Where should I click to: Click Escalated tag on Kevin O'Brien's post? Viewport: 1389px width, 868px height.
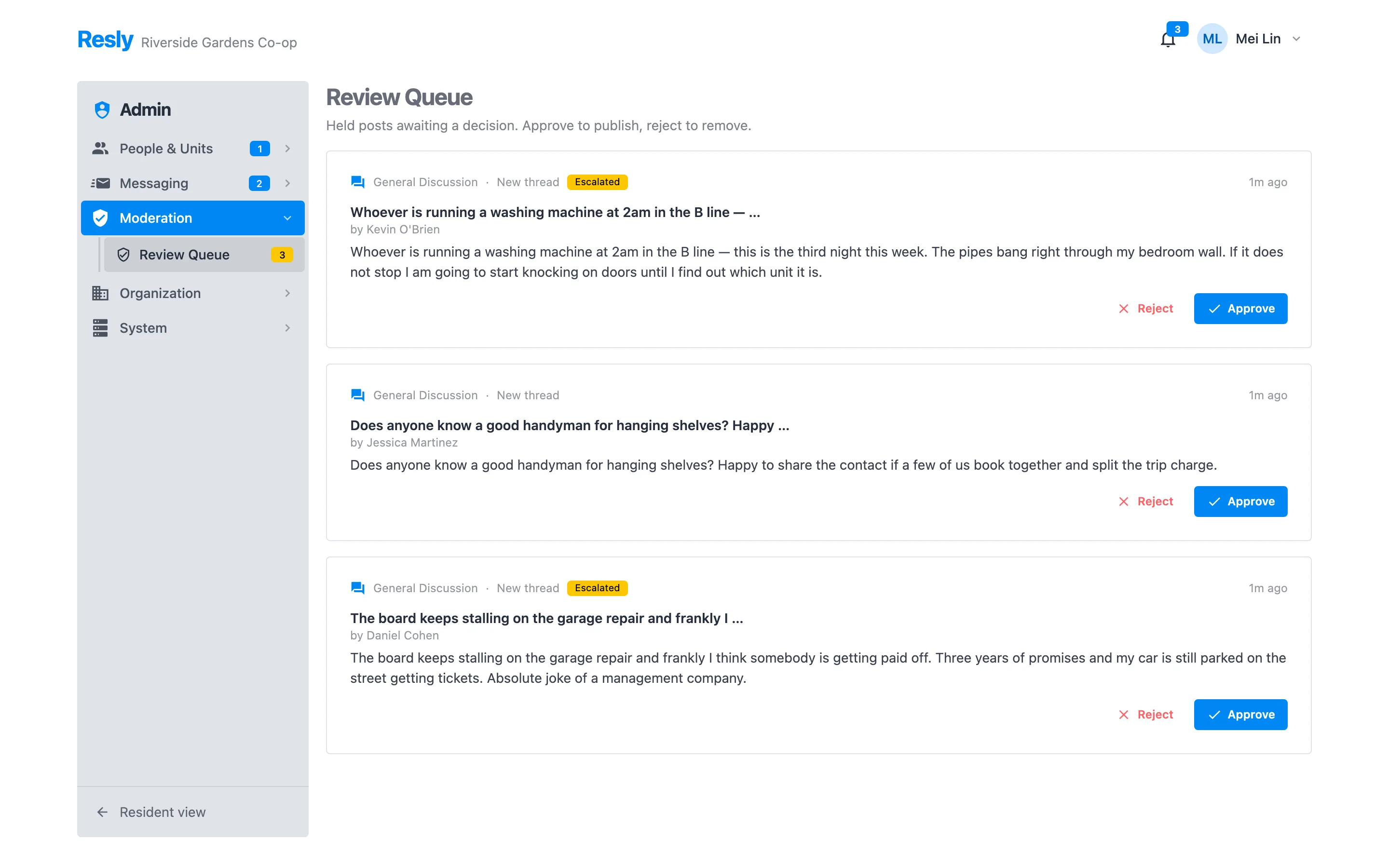pos(597,182)
